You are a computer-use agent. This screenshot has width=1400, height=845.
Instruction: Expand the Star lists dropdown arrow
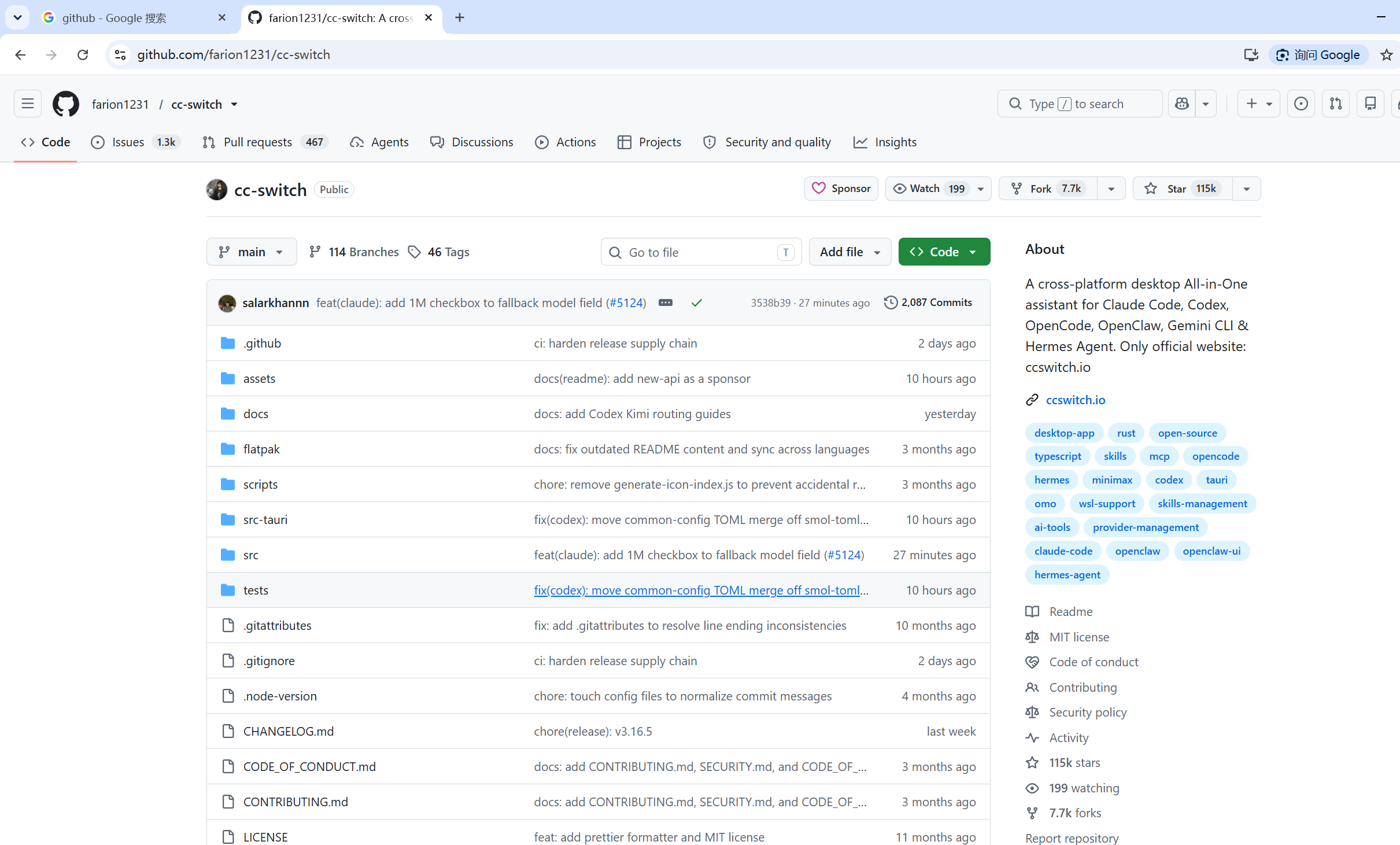(1247, 189)
